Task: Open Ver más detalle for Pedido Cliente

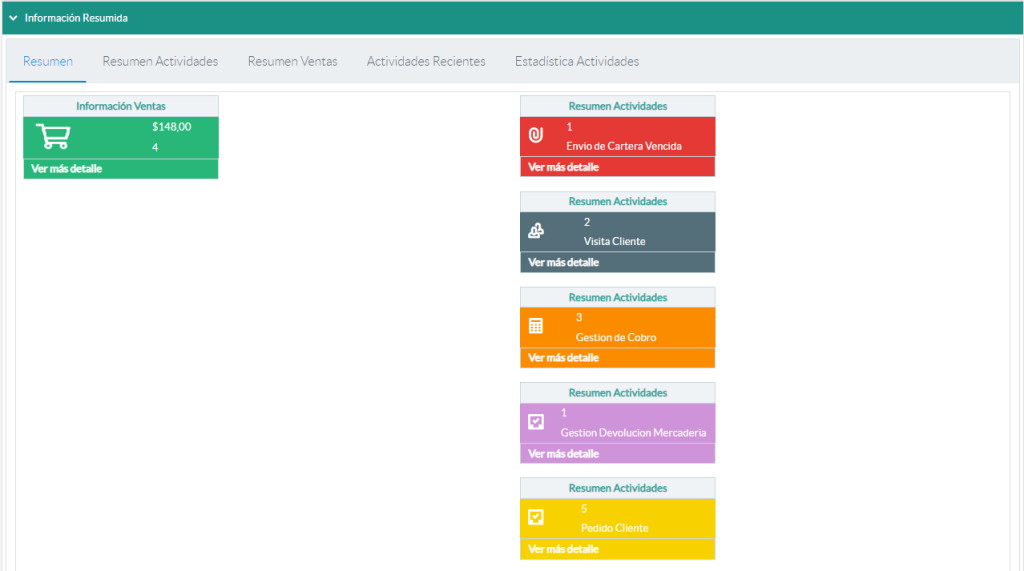Action: pyautogui.click(x=563, y=549)
